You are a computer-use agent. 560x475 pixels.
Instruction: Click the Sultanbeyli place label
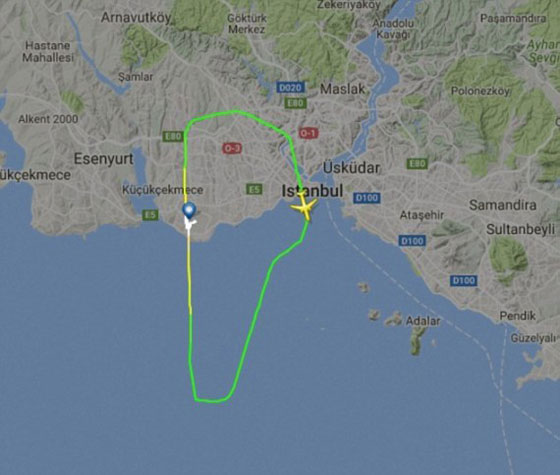[x=521, y=230]
